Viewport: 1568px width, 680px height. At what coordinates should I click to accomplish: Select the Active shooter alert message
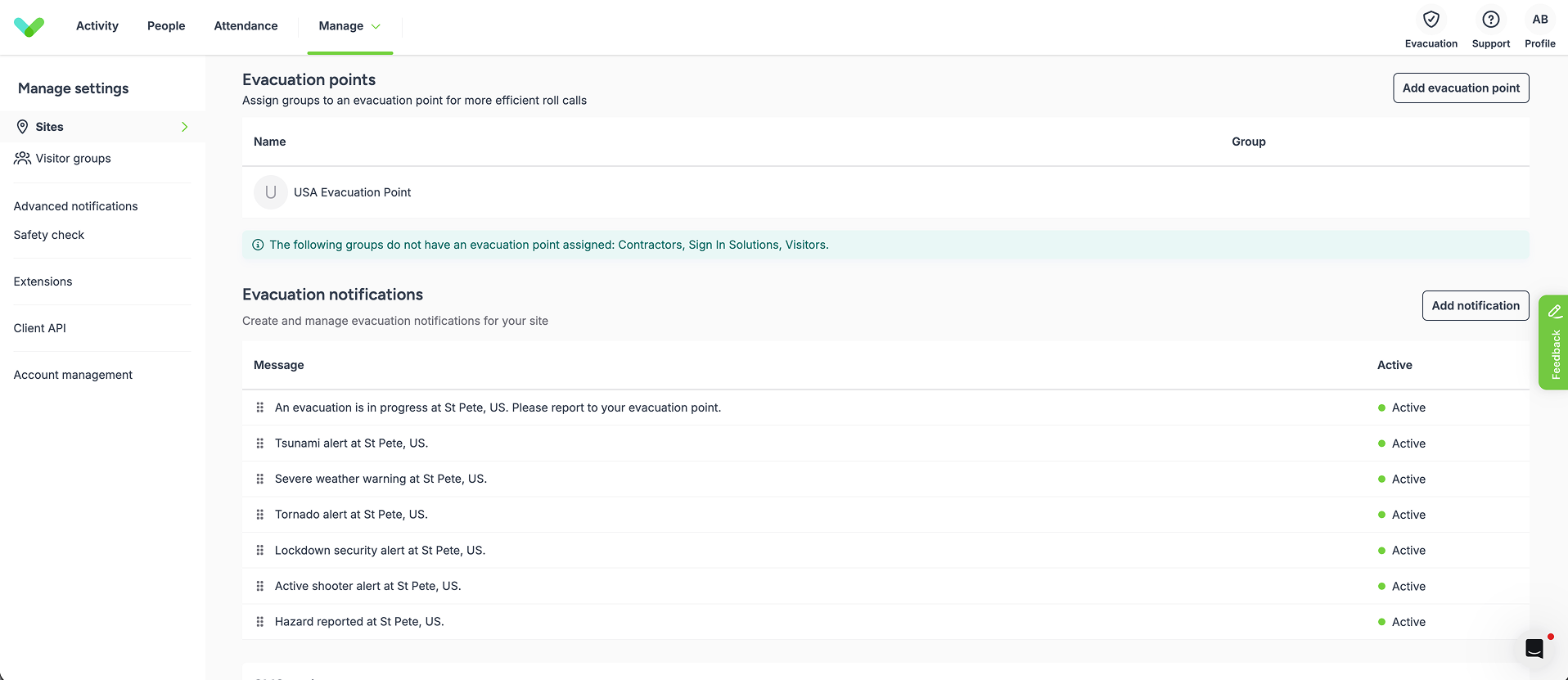pos(367,586)
